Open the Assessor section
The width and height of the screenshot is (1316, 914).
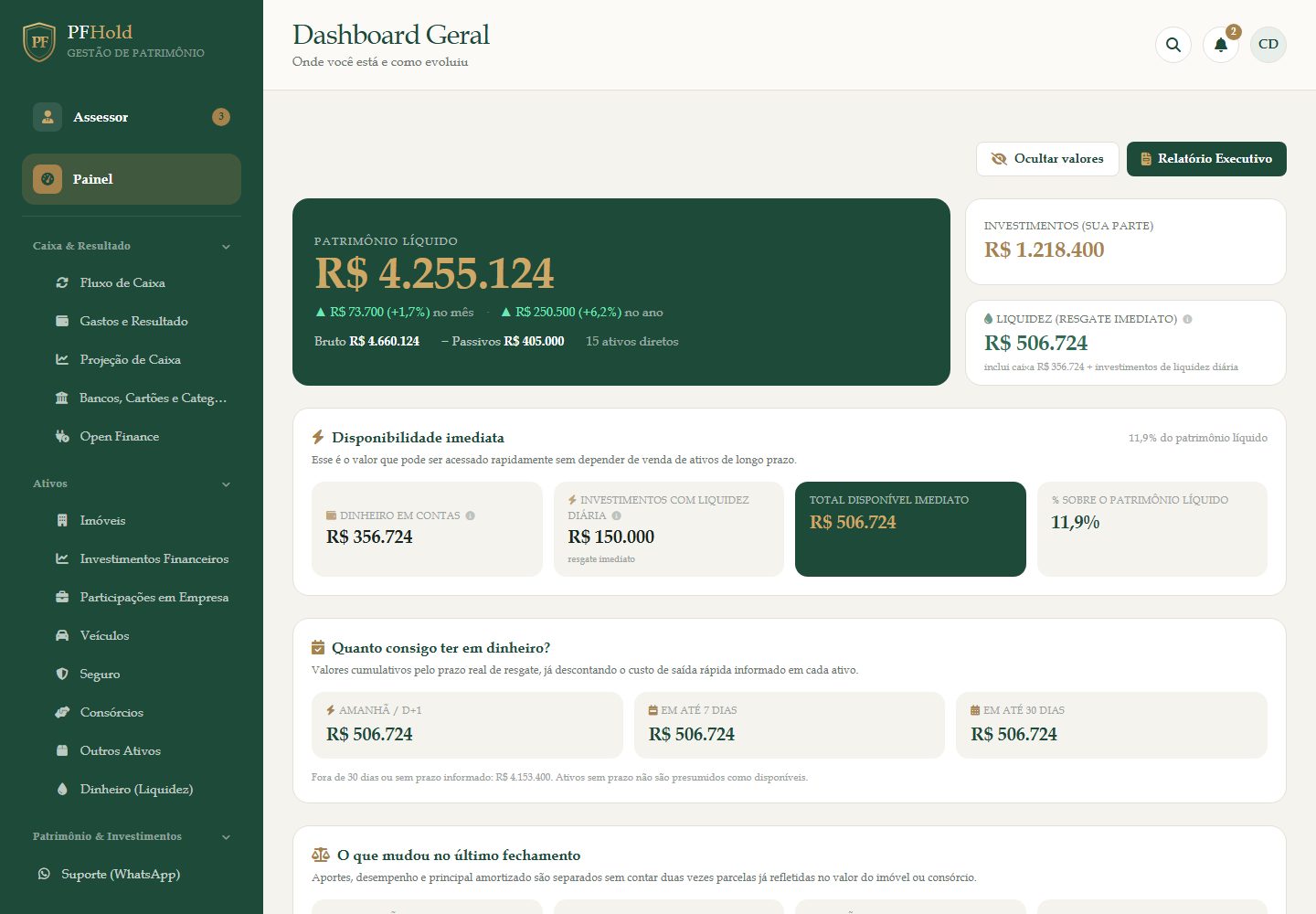coord(132,117)
